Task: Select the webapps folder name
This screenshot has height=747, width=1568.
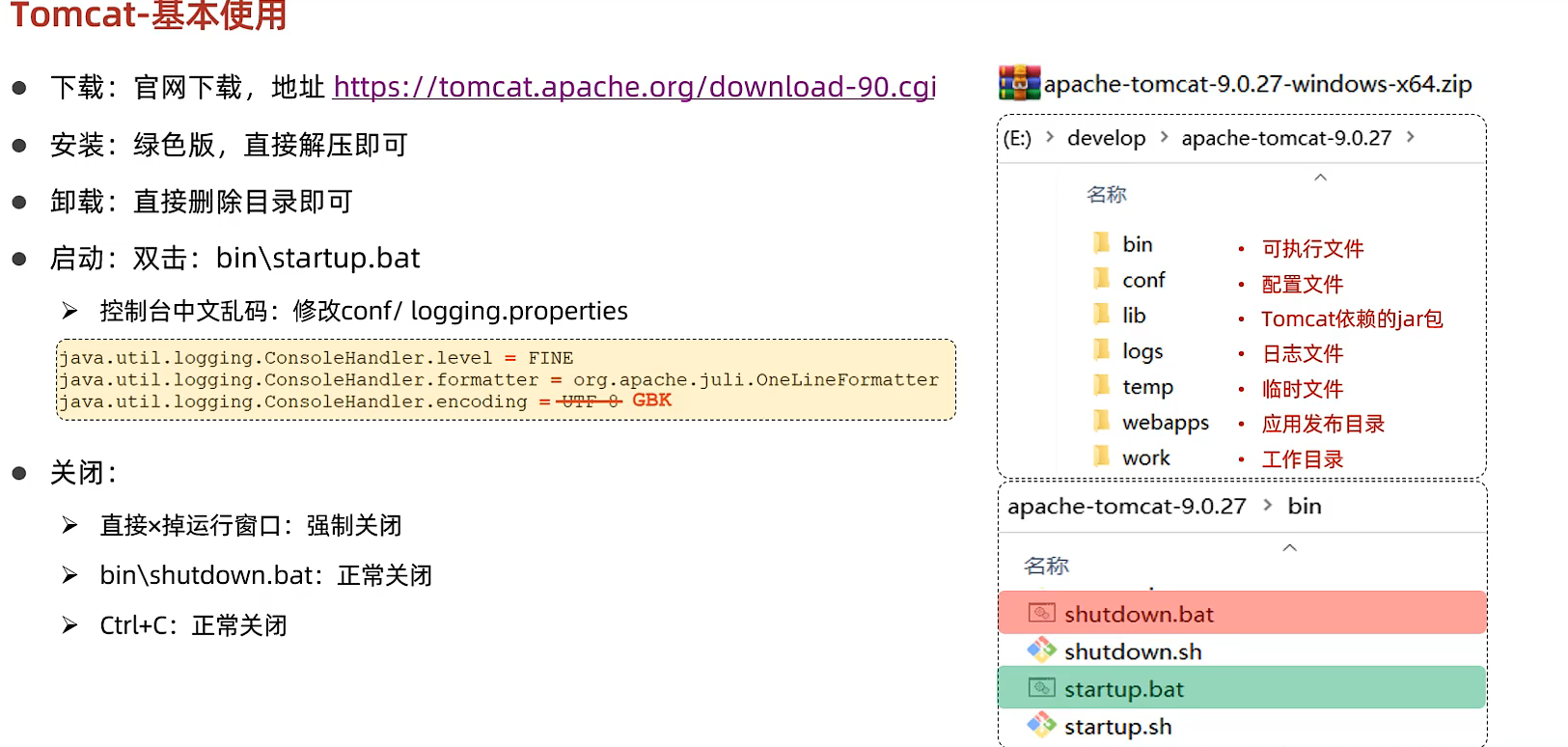Action: [1166, 423]
